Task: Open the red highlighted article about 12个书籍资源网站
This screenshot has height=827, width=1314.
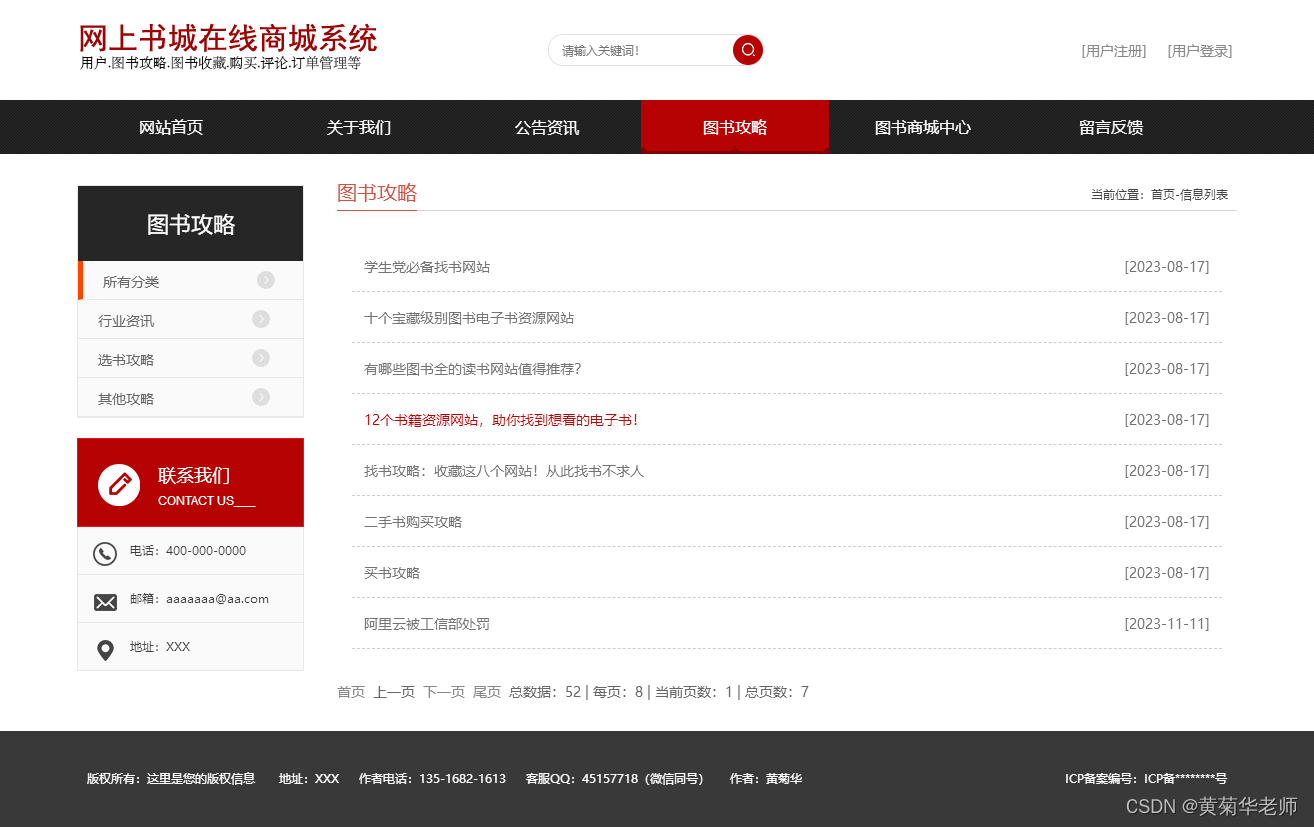Action: click(x=500, y=420)
